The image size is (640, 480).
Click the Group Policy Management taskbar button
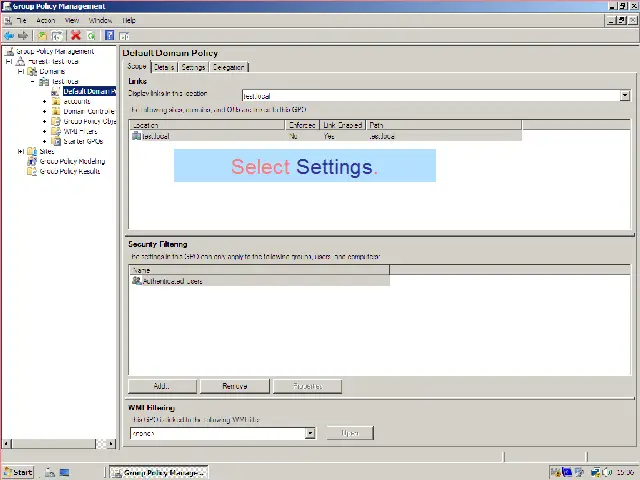[x=159, y=472]
